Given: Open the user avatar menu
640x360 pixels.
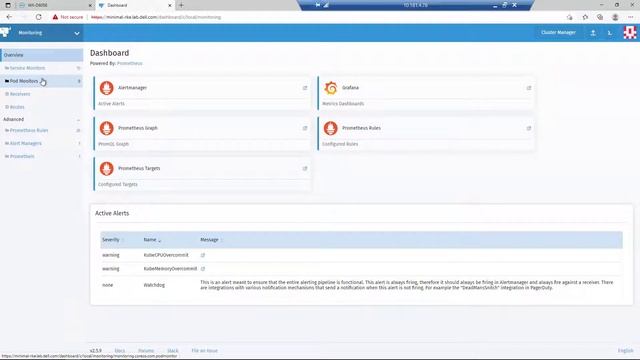Looking at the screenshot, I should click(630, 33).
